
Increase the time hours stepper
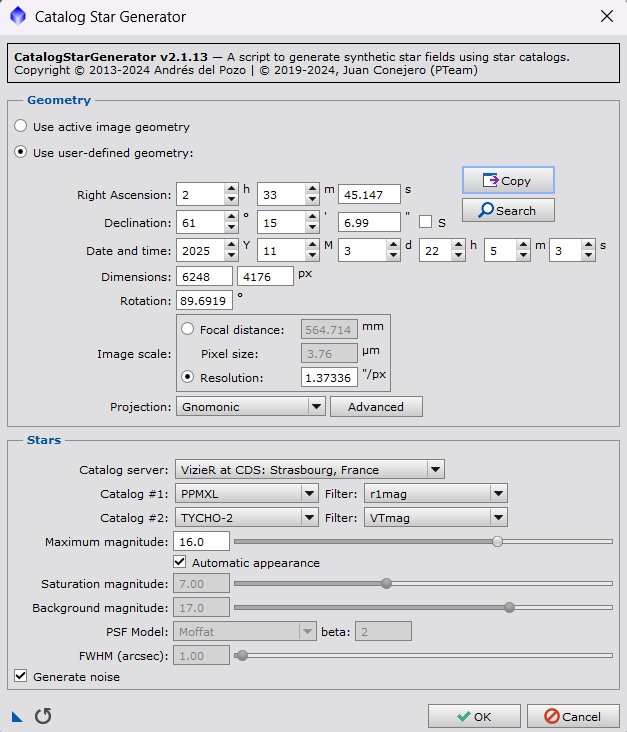458,245
